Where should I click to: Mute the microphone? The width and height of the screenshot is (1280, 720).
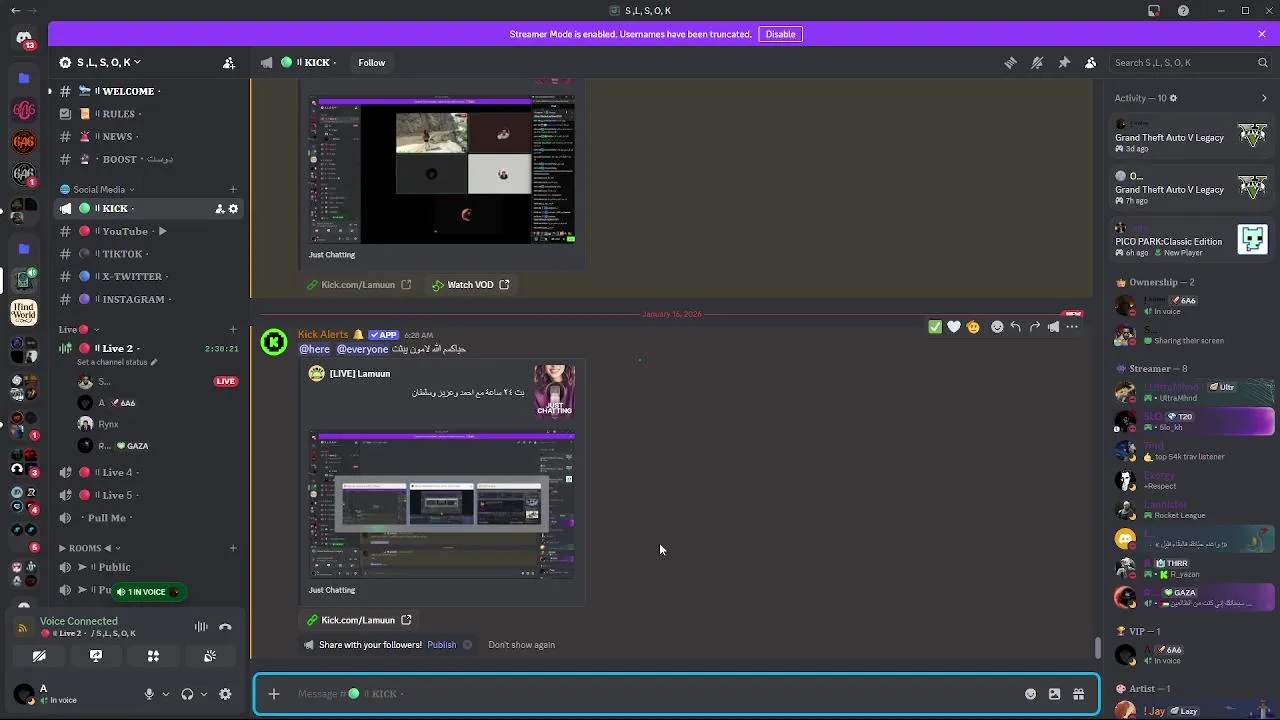149,694
